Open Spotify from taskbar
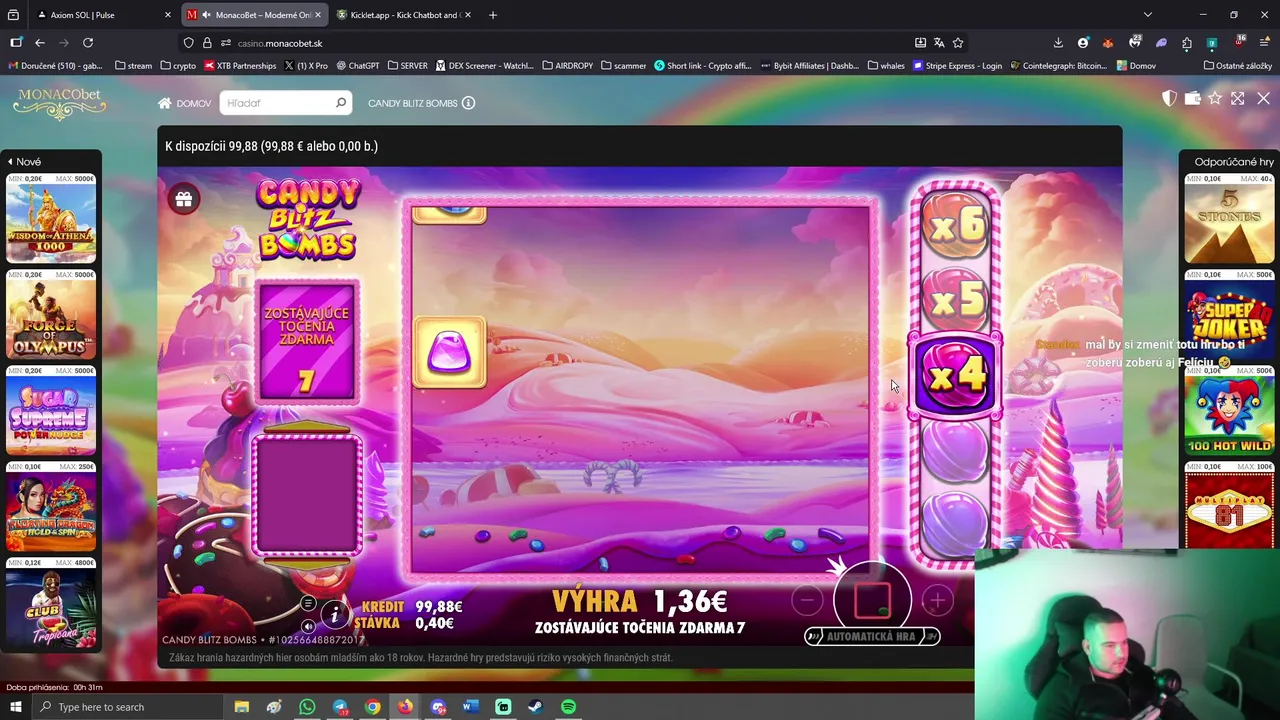The width and height of the screenshot is (1280, 720). (568, 707)
